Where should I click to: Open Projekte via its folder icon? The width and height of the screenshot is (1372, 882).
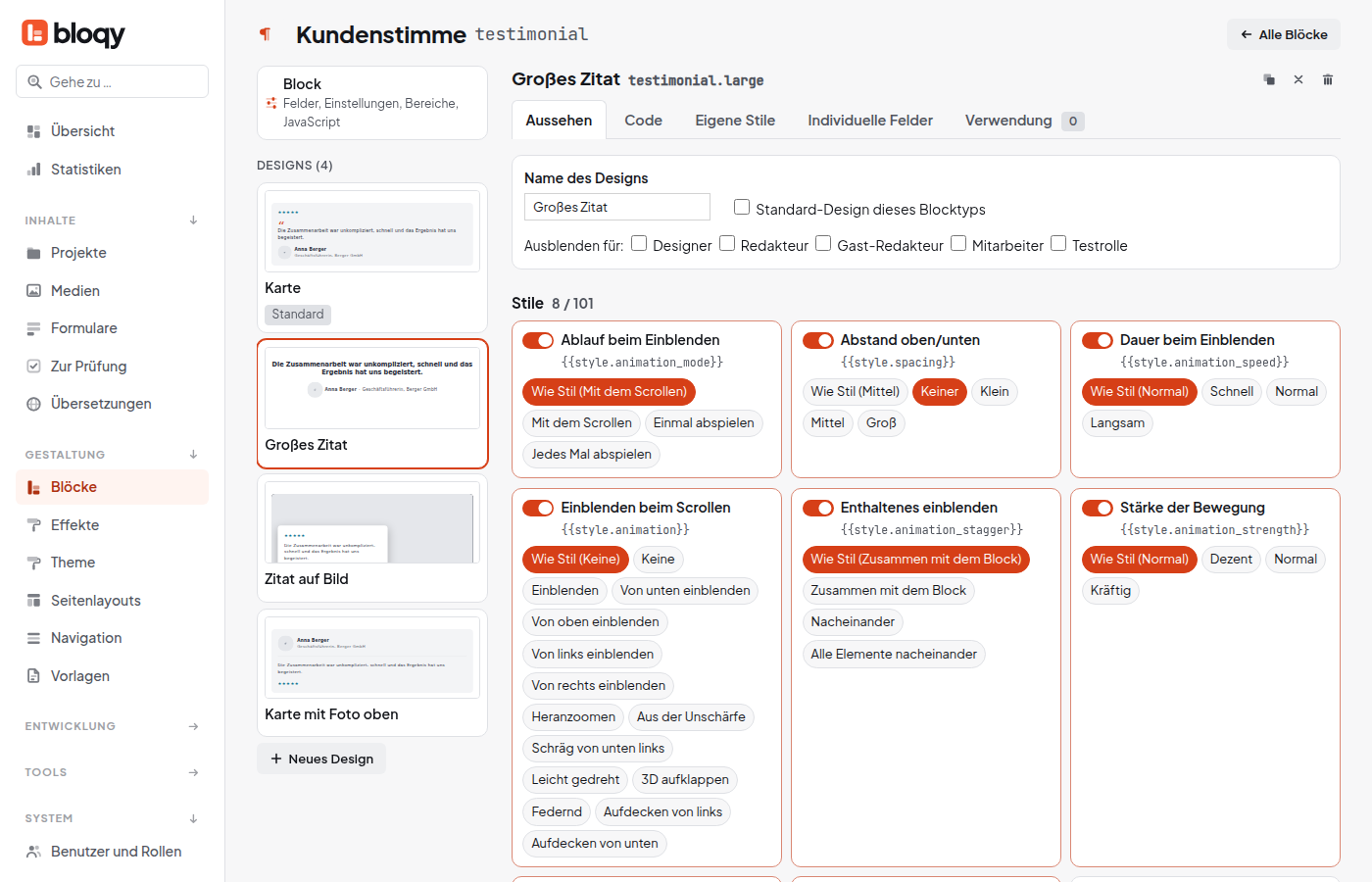33,253
